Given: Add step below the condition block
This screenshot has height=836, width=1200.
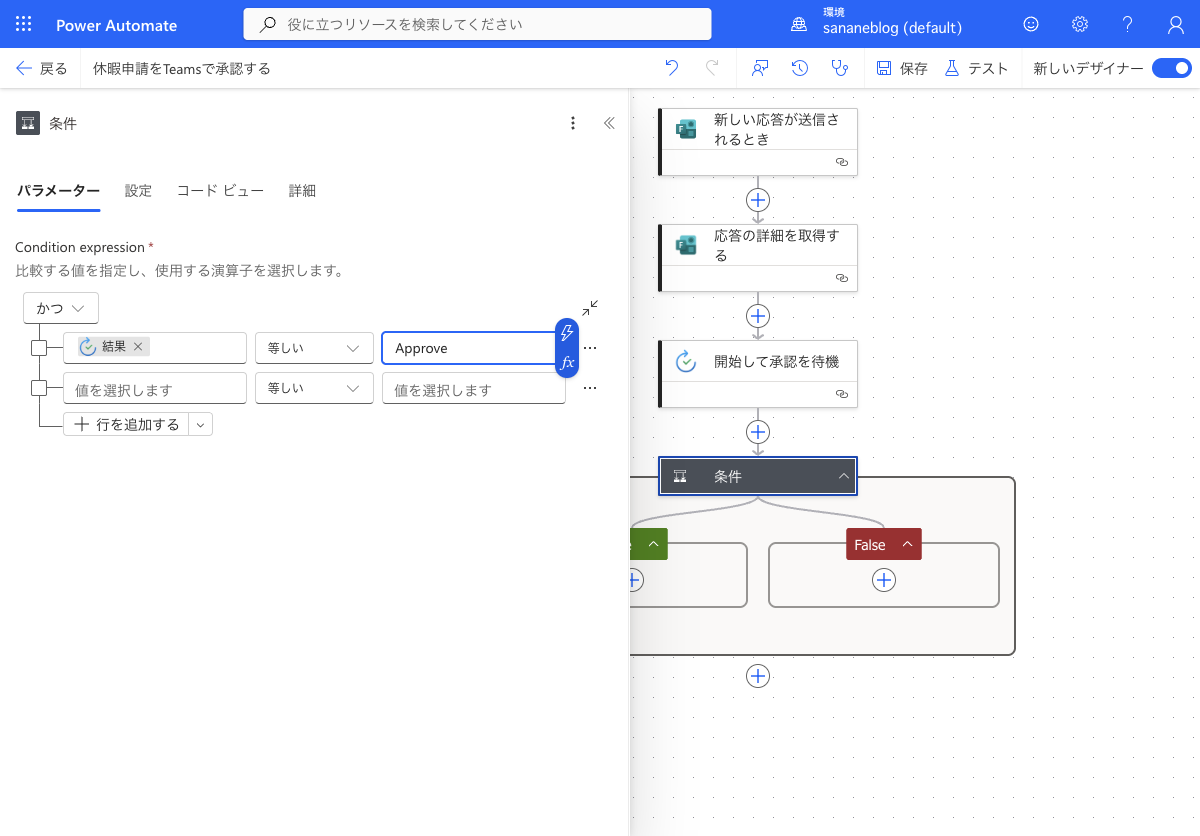Looking at the screenshot, I should tap(758, 676).
